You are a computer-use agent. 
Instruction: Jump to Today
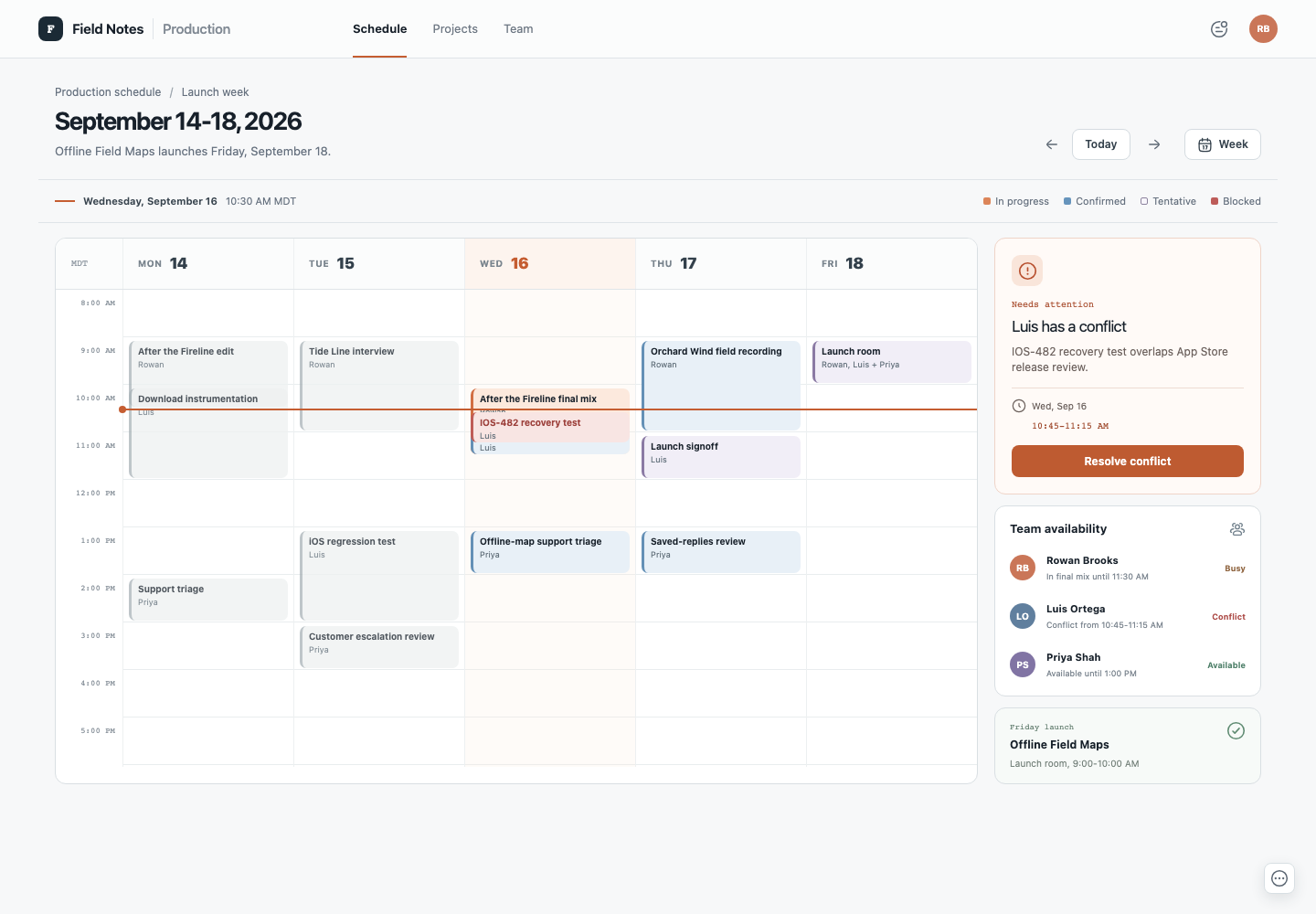[1101, 144]
